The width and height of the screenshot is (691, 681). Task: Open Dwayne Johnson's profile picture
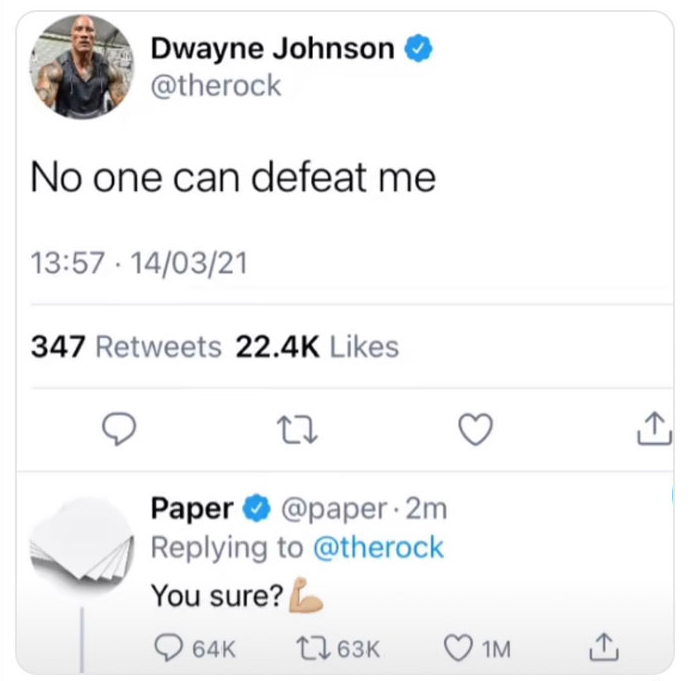(82, 67)
